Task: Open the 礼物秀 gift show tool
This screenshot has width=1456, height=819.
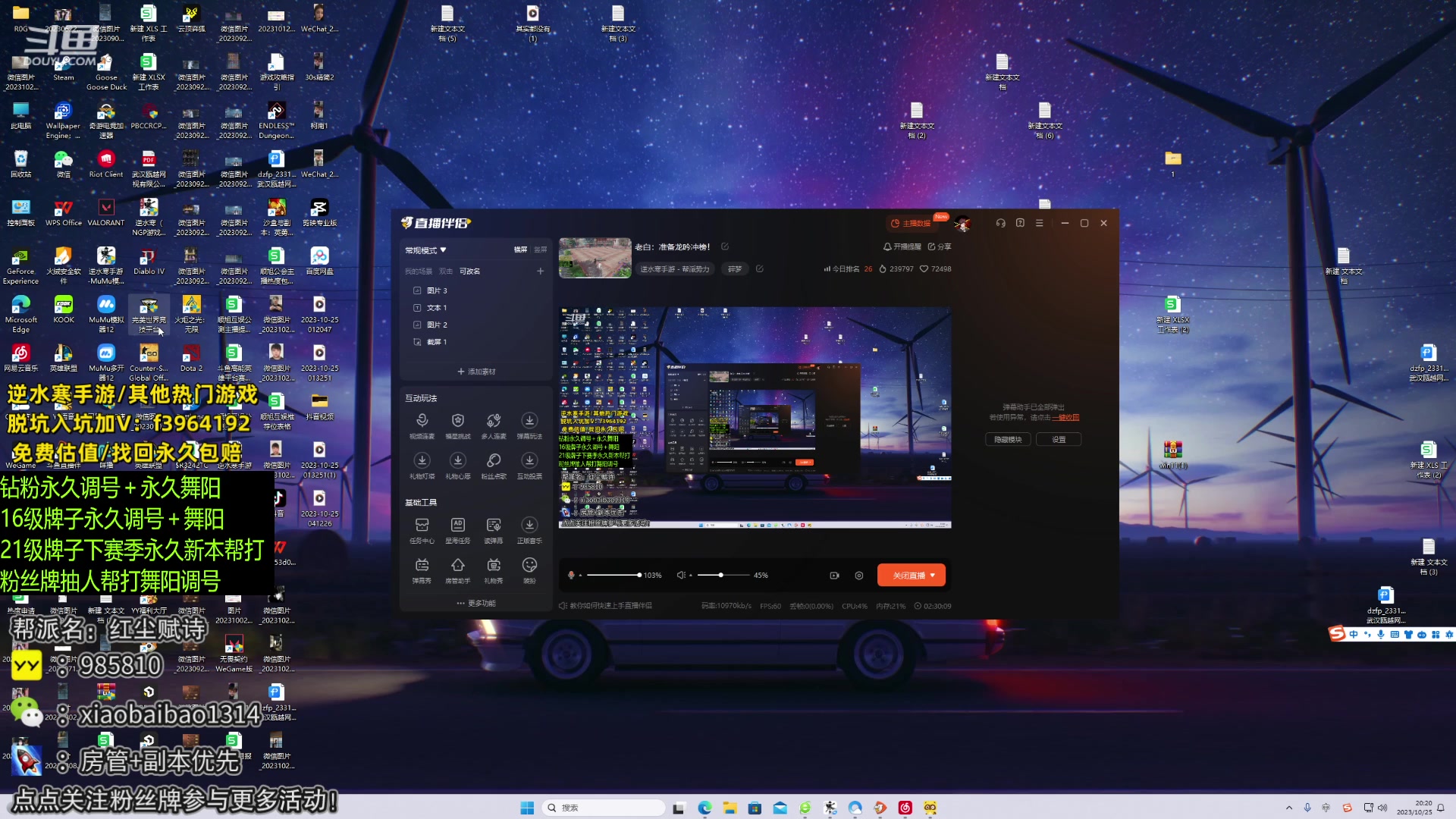Action: click(x=494, y=570)
